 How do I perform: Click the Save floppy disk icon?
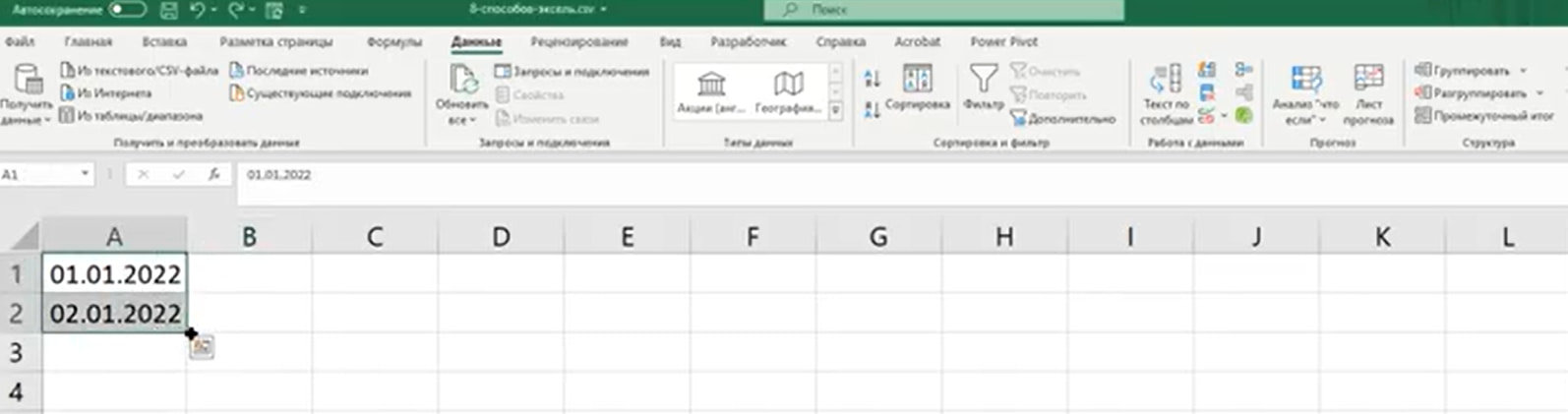168,10
